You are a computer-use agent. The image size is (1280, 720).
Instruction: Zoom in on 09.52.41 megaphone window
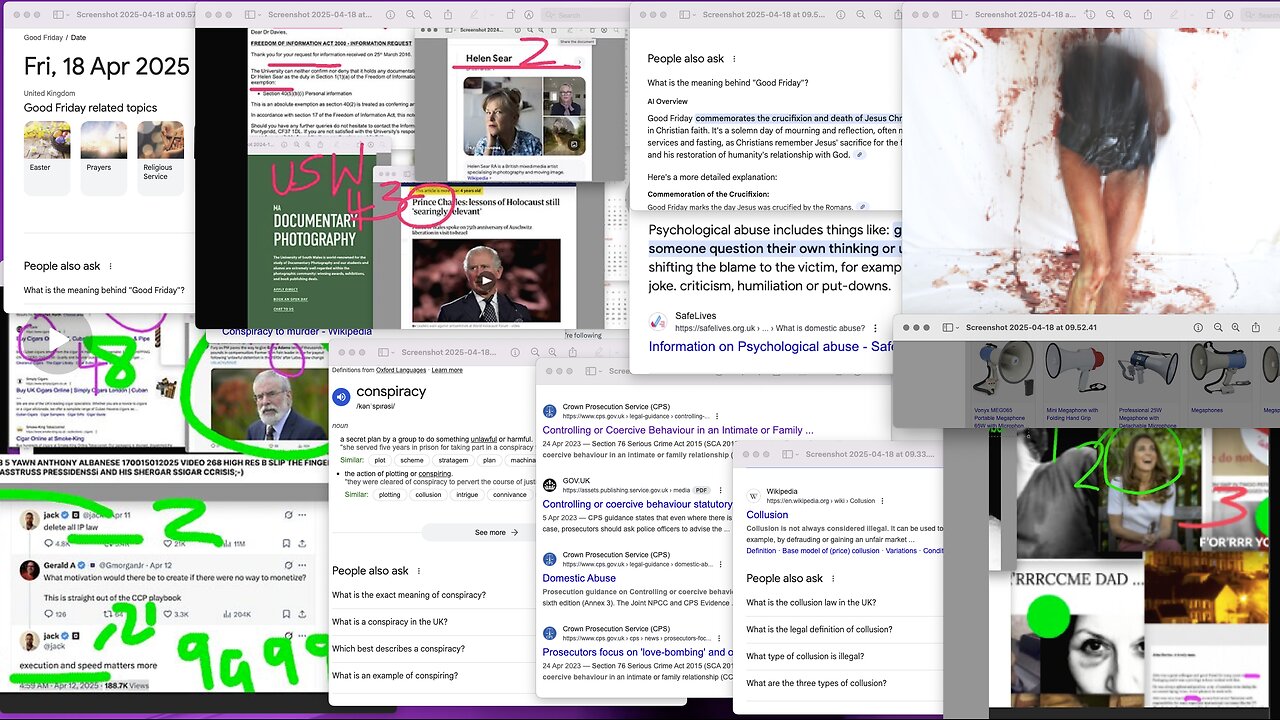click(1235, 327)
